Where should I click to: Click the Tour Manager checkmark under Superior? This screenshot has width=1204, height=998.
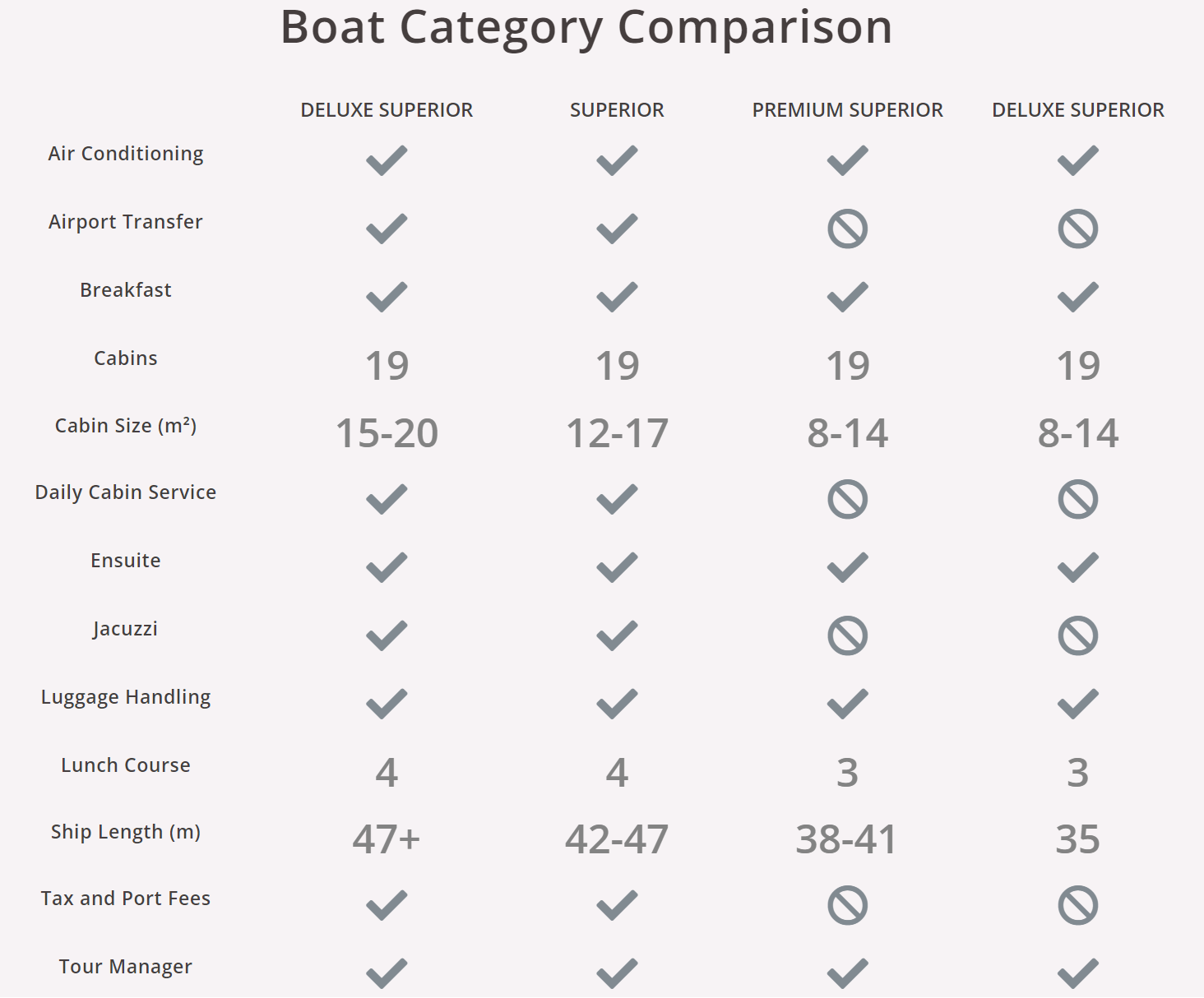pyautogui.click(x=617, y=973)
